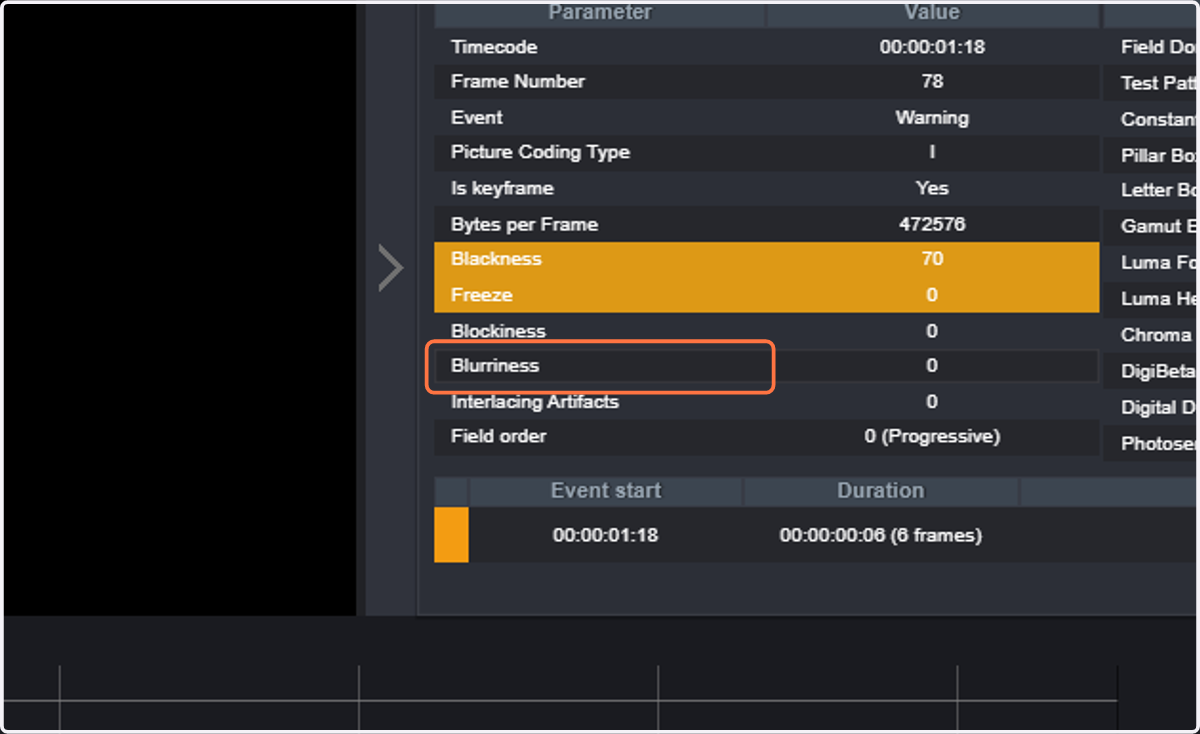Viewport: 1200px width, 734px height.
Task: Select the Is keyframe row
Action: (766, 189)
